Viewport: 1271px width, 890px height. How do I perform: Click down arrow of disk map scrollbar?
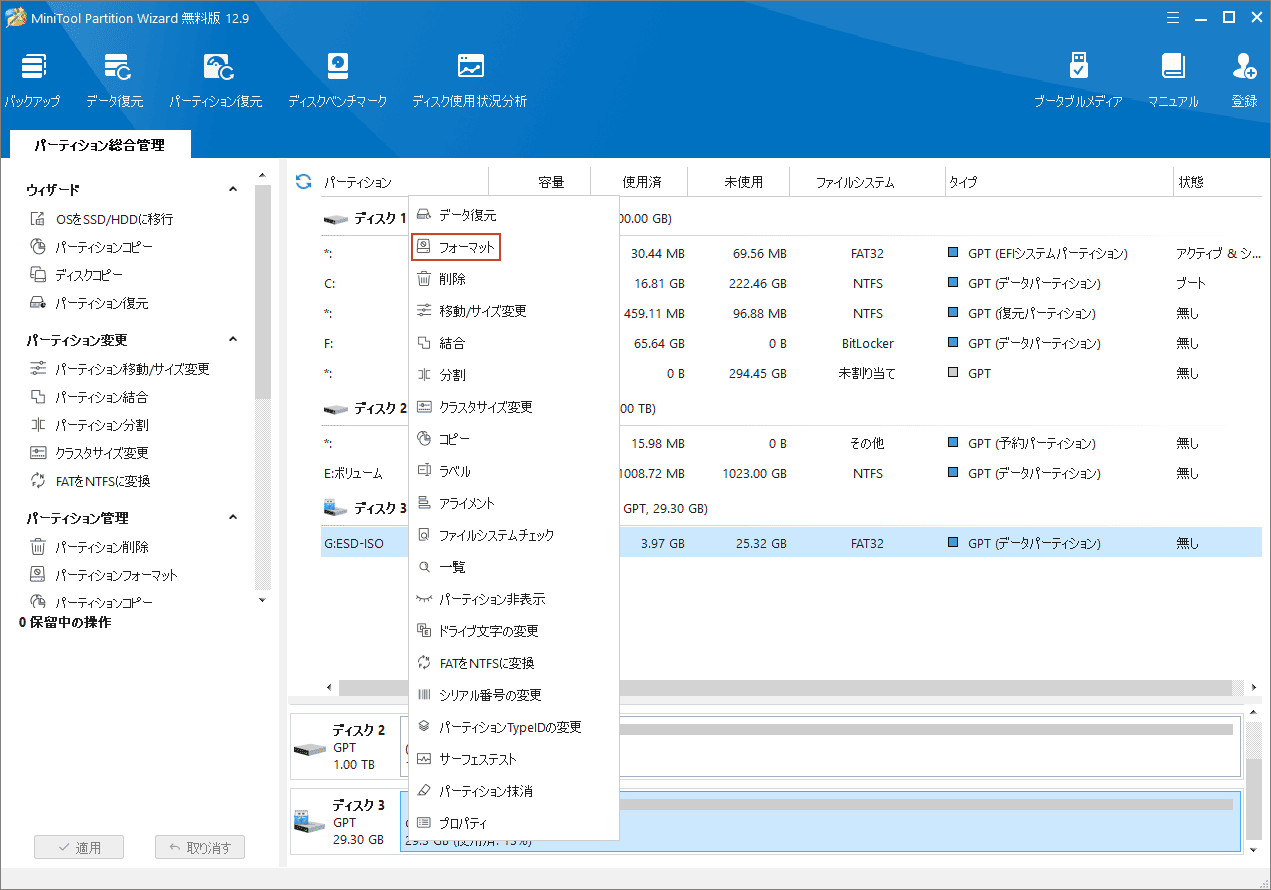1254,849
